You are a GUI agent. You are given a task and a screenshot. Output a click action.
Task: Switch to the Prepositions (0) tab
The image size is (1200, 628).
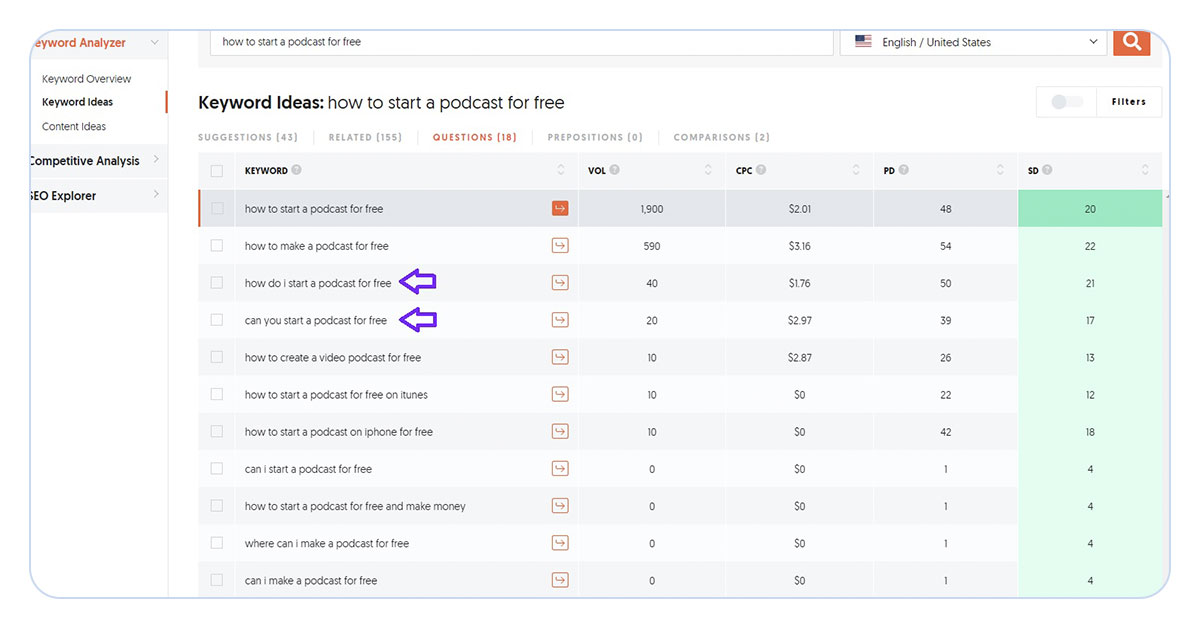tap(595, 137)
